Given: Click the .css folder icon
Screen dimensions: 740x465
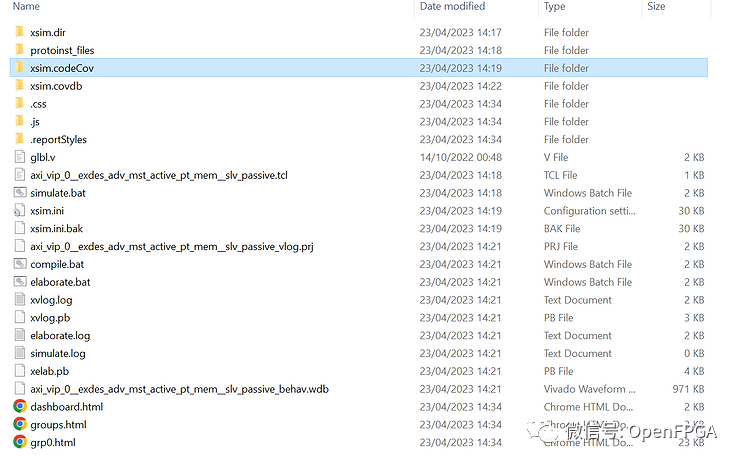Looking at the screenshot, I should (20, 103).
